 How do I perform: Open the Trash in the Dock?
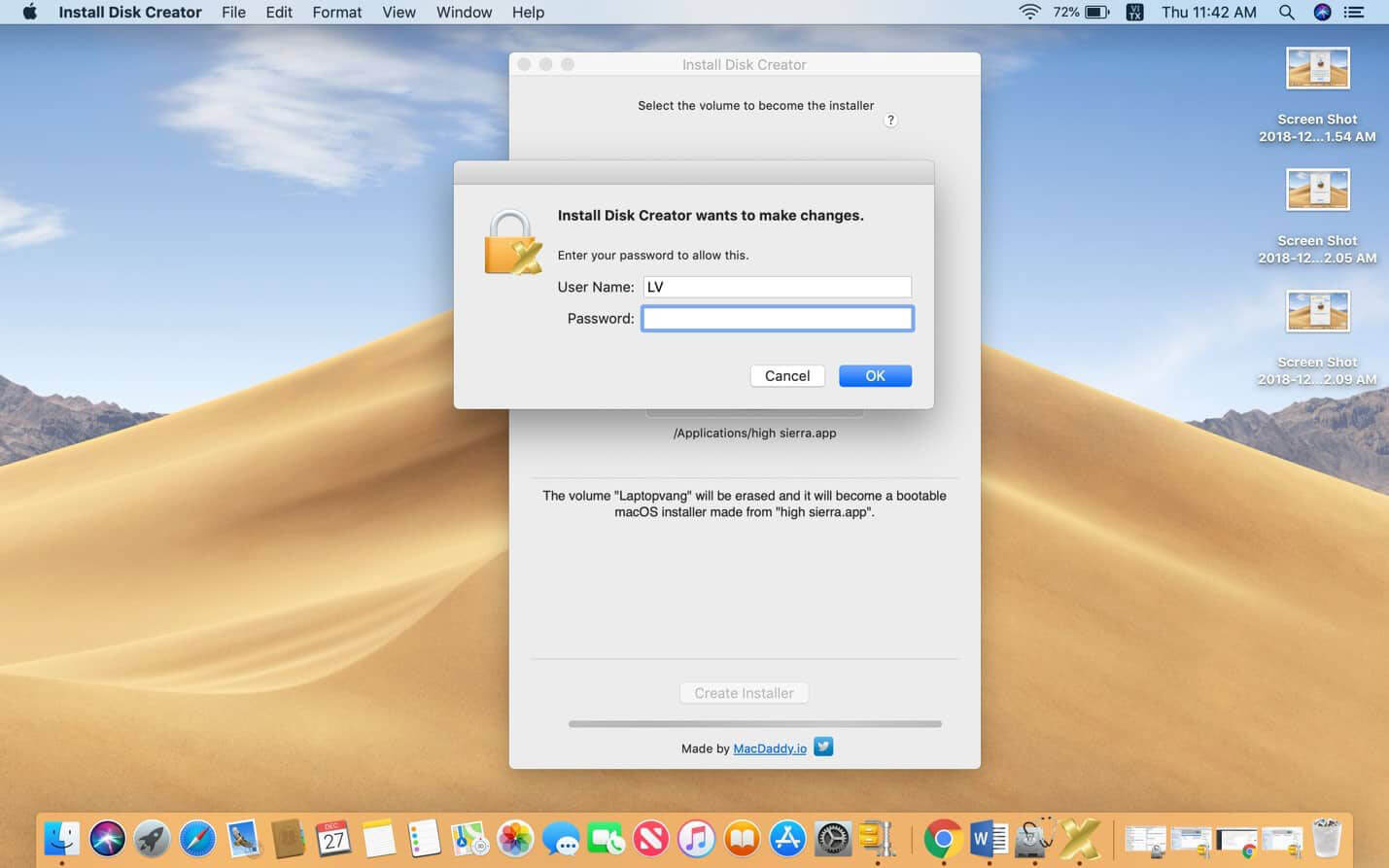(1326, 838)
